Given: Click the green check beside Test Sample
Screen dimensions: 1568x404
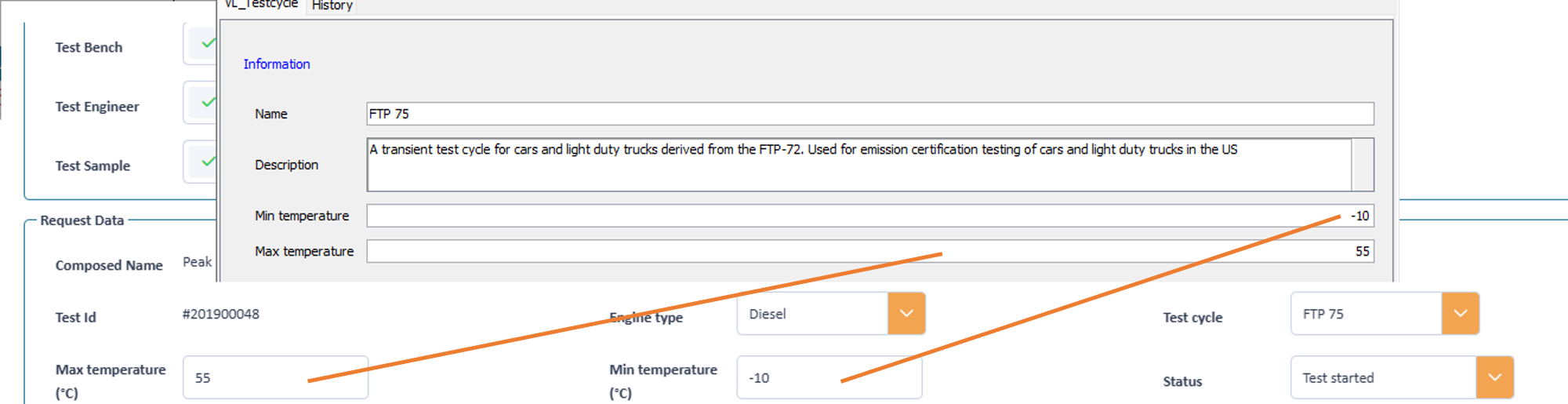Looking at the screenshot, I should click(208, 162).
